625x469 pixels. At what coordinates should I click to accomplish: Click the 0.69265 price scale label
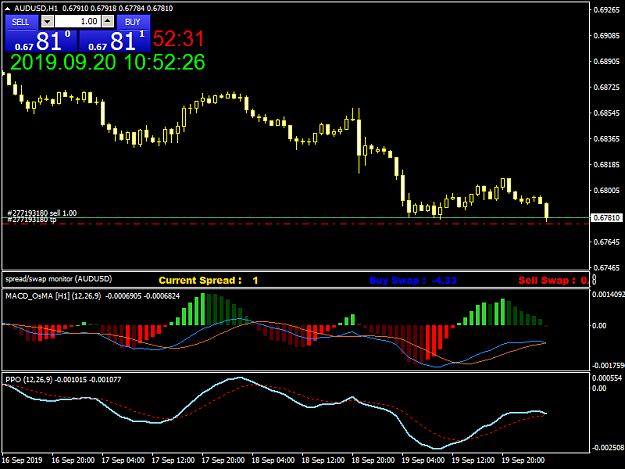tap(606, 10)
